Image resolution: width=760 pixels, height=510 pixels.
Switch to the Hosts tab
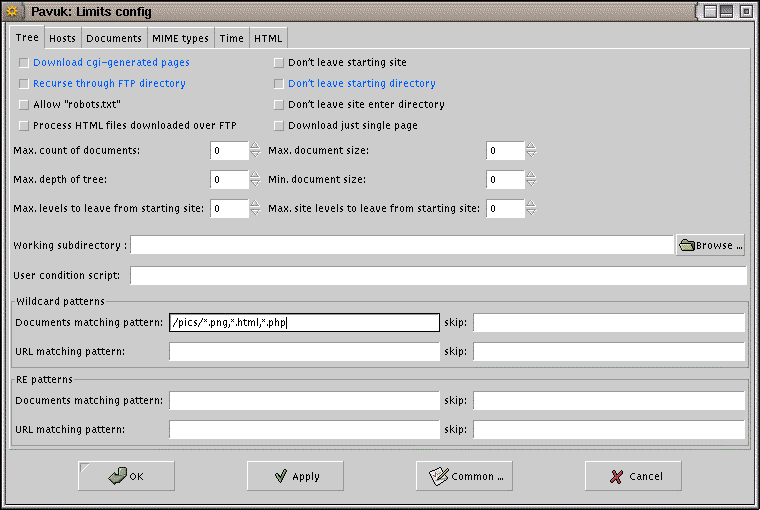coord(63,38)
